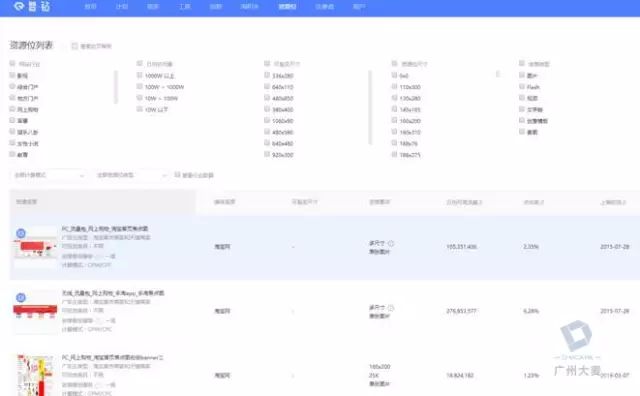640x396 pixels.
Task: Switch to the first top navigation item
Action: tap(90, 7)
